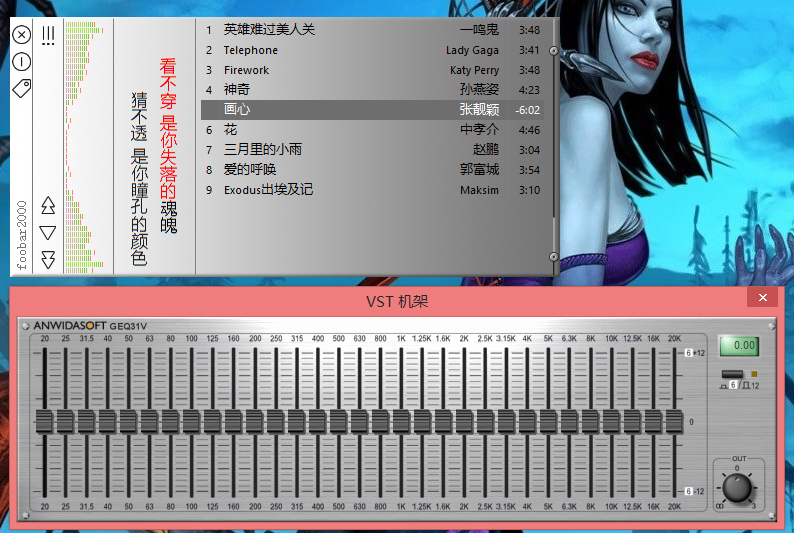
Task: Skip to next track with the double down arrow
Action: 48,259
